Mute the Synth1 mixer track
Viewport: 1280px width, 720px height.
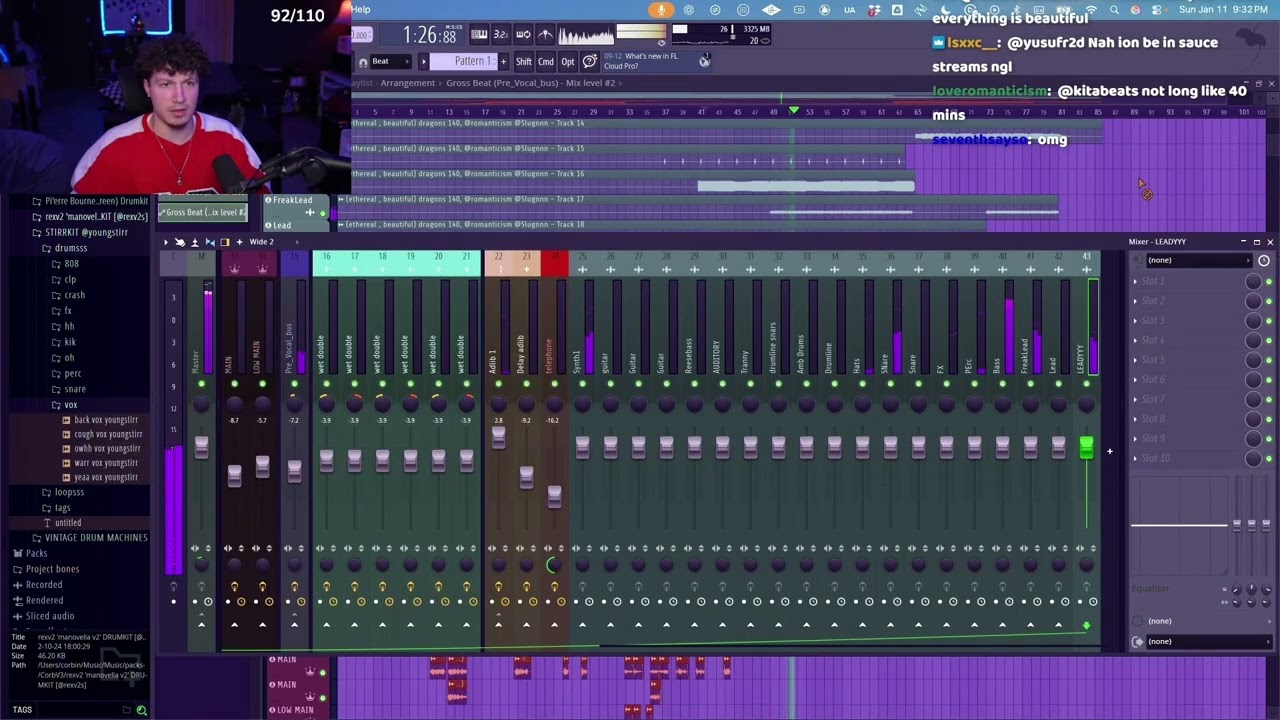pos(582,384)
